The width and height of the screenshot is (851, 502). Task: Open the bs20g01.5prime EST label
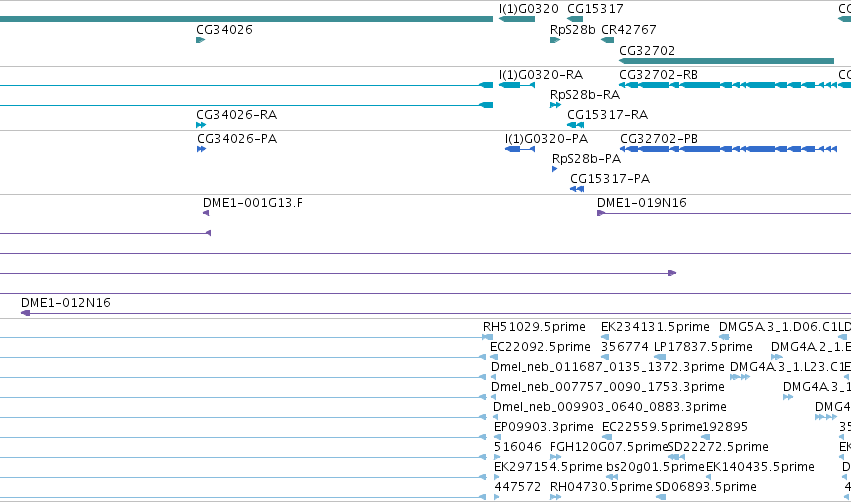[x=655, y=467]
